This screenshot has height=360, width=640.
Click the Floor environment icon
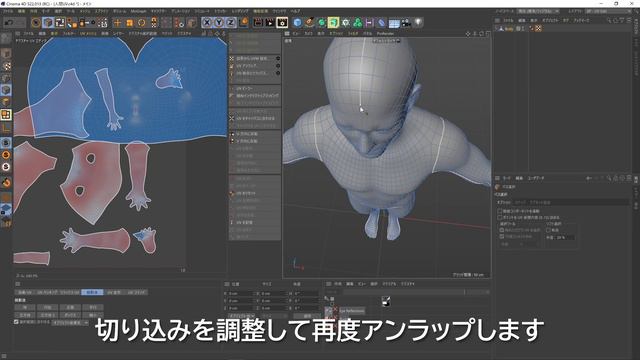point(394,23)
